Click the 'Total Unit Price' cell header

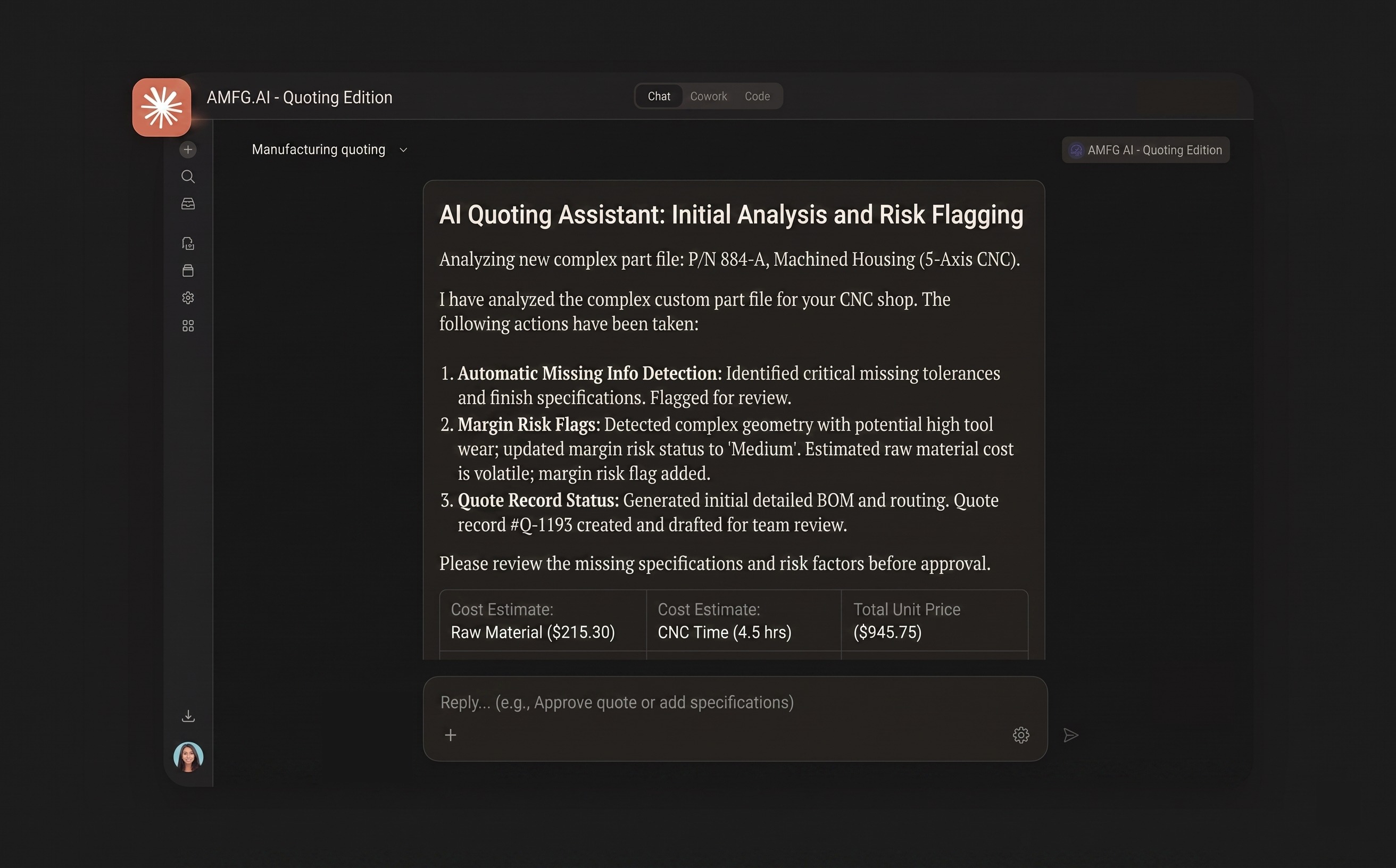907,610
